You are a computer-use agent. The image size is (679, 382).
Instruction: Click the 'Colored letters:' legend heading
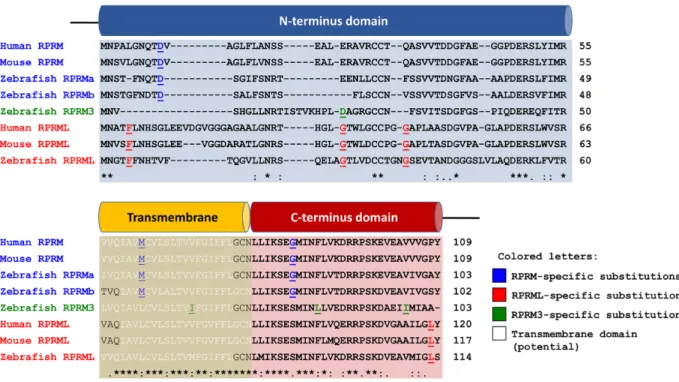tap(547, 256)
